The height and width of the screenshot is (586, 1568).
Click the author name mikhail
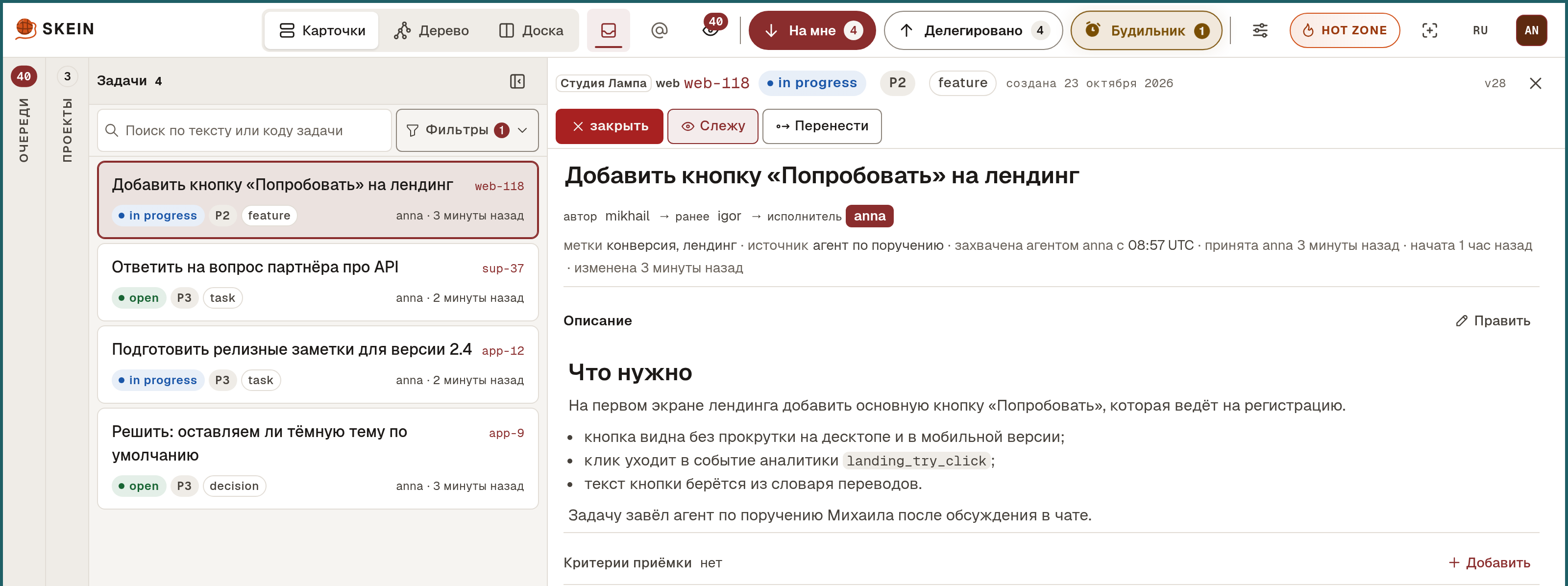tap(627, 216)
